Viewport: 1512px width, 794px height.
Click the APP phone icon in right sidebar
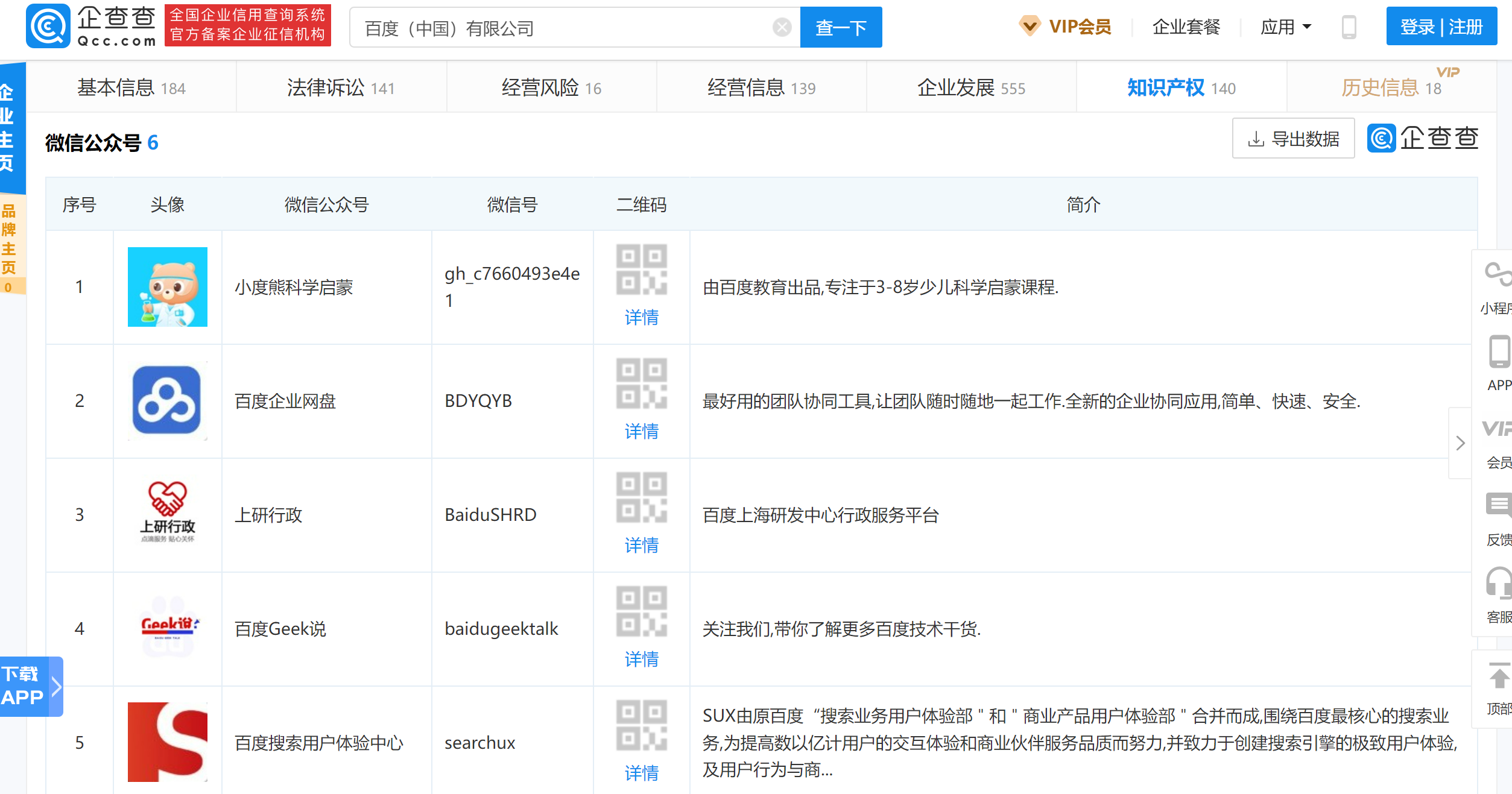click(1499, 351)
